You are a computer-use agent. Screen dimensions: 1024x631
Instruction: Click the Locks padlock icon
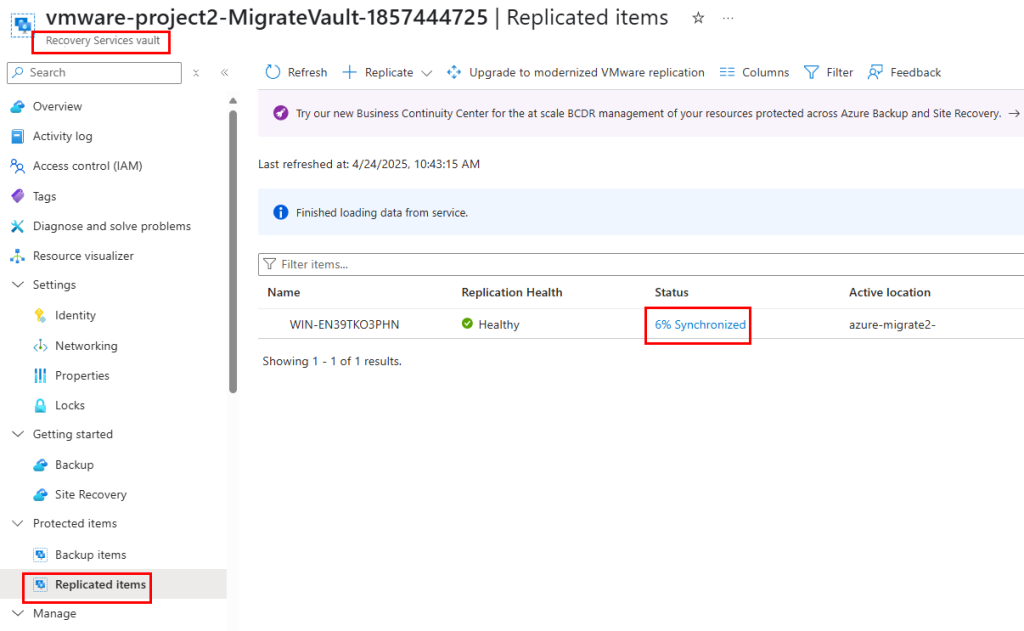40,406
